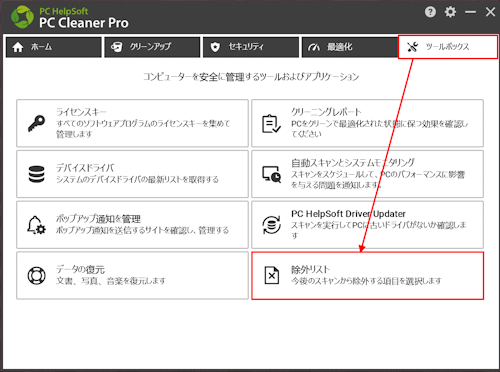Click the file-X icon for 除外リスト
Viewport: 500px width, 372px height.
click(272, 275)
